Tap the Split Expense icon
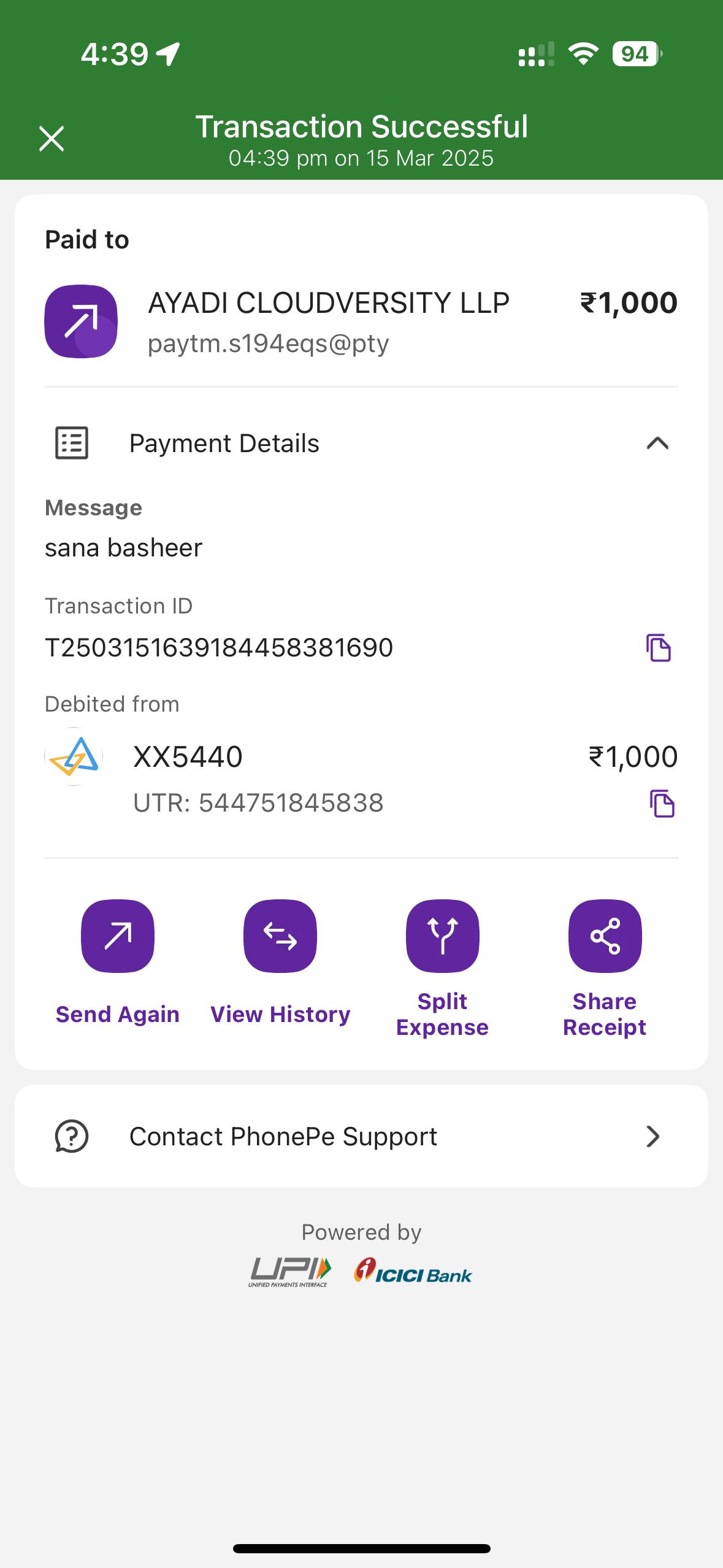The image size is (723, 1568). pos(442,936)
